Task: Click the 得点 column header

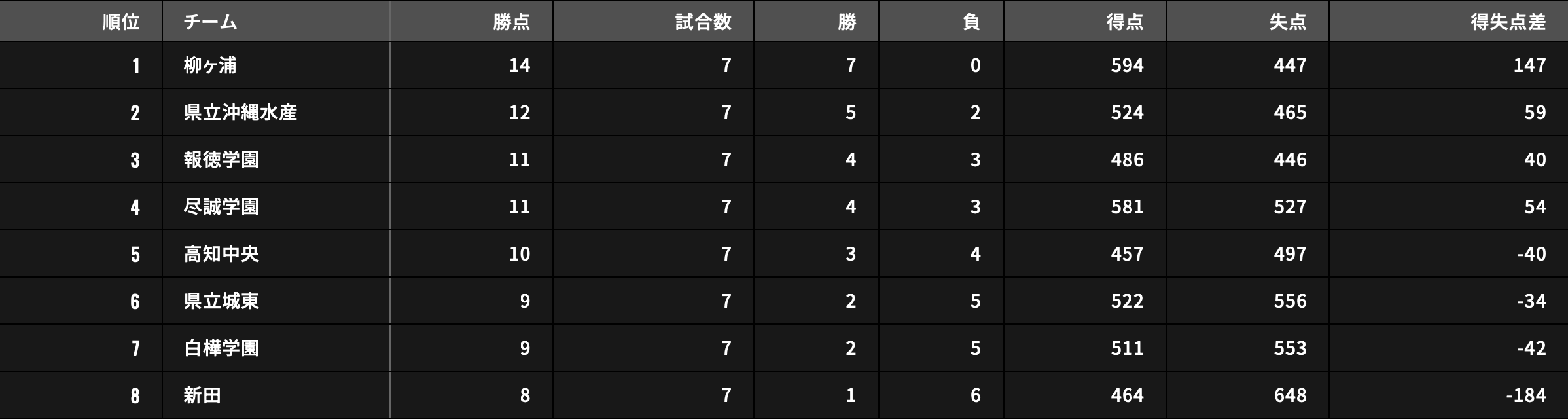Action: (1124, 22)
